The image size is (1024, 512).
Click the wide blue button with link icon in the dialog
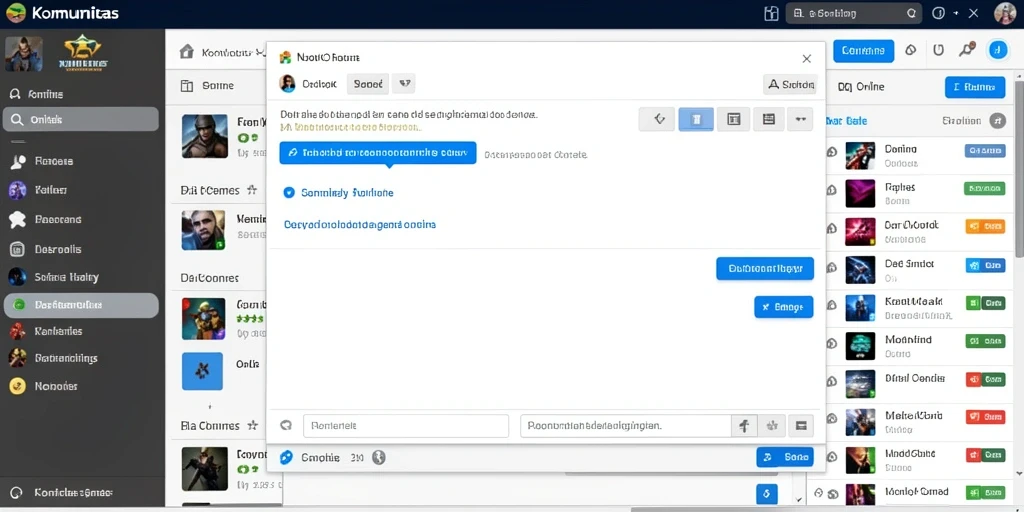tap(378, 153)
